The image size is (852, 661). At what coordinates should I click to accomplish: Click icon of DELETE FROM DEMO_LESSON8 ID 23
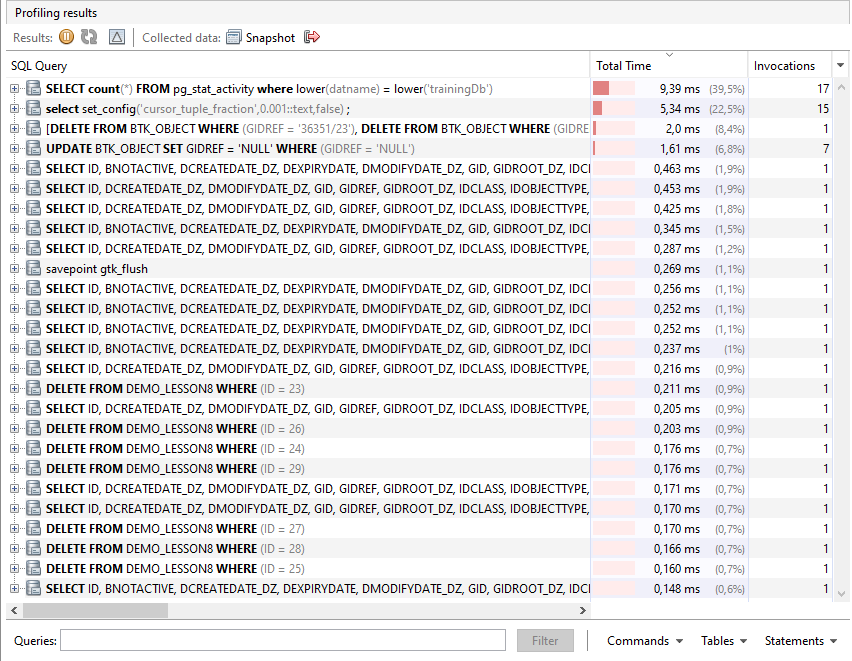[33, 389]
